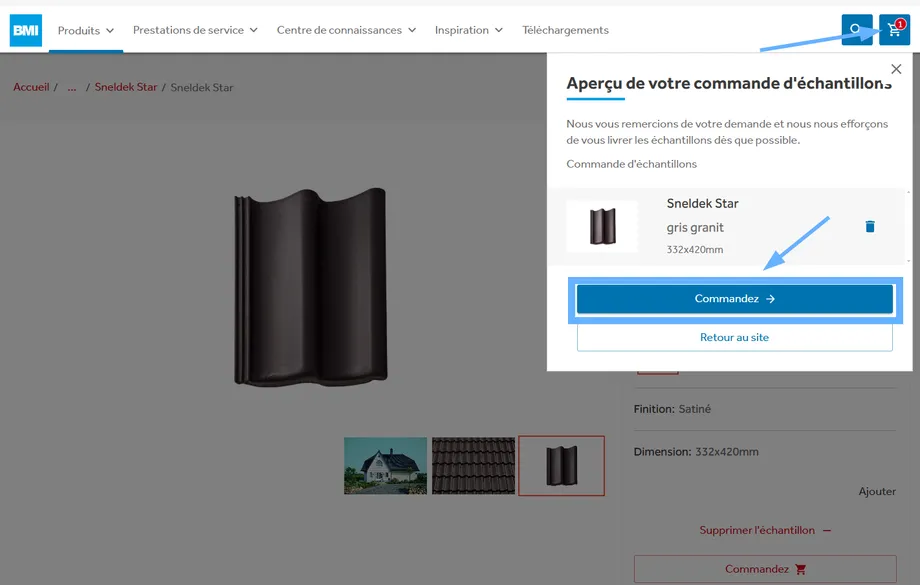Click the 'Finition: Satiné' text
The image size is (920, 585).
672,409
